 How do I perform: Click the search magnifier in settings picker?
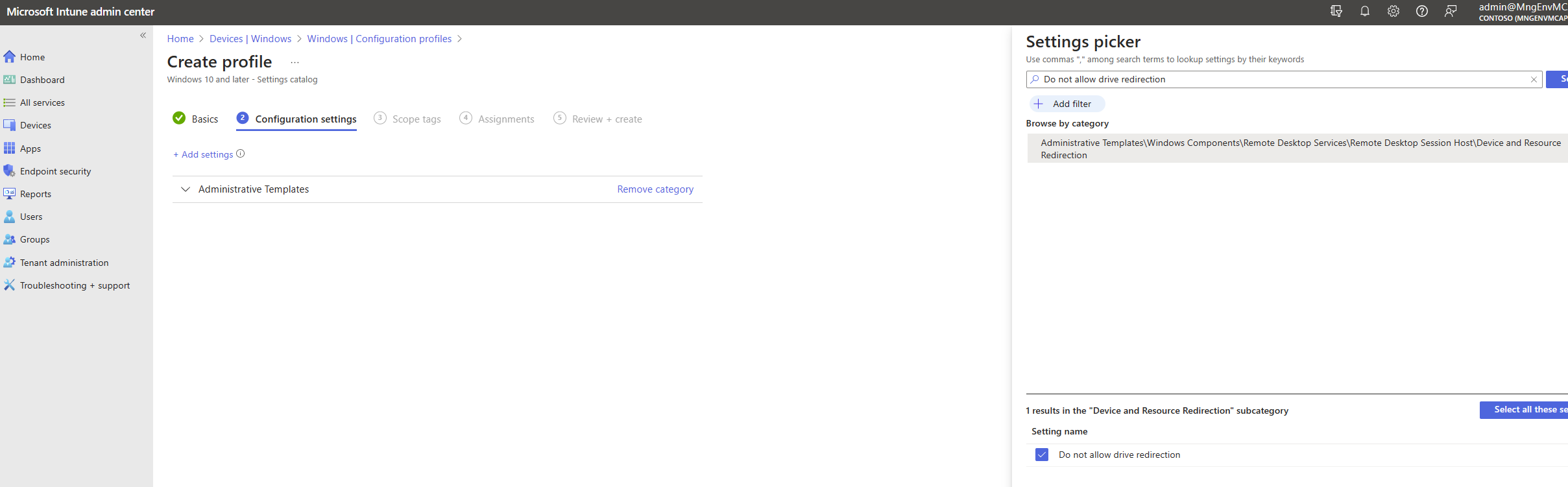tap(1035, 79)
